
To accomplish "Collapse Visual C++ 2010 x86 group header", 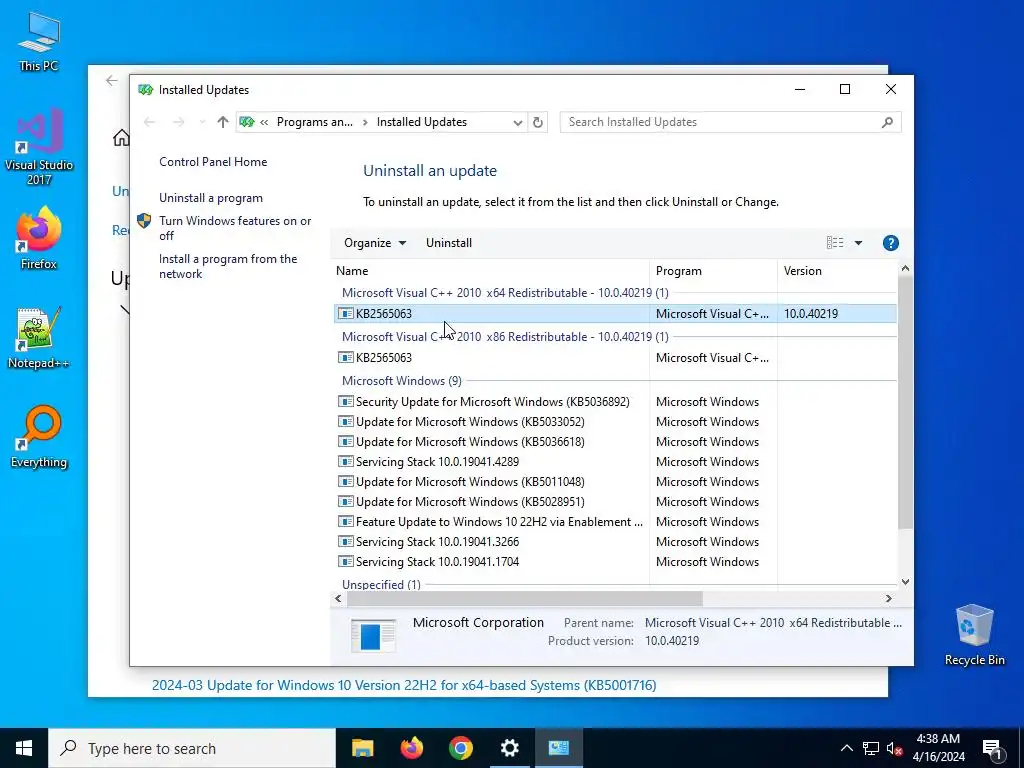I will pos(505,336).
